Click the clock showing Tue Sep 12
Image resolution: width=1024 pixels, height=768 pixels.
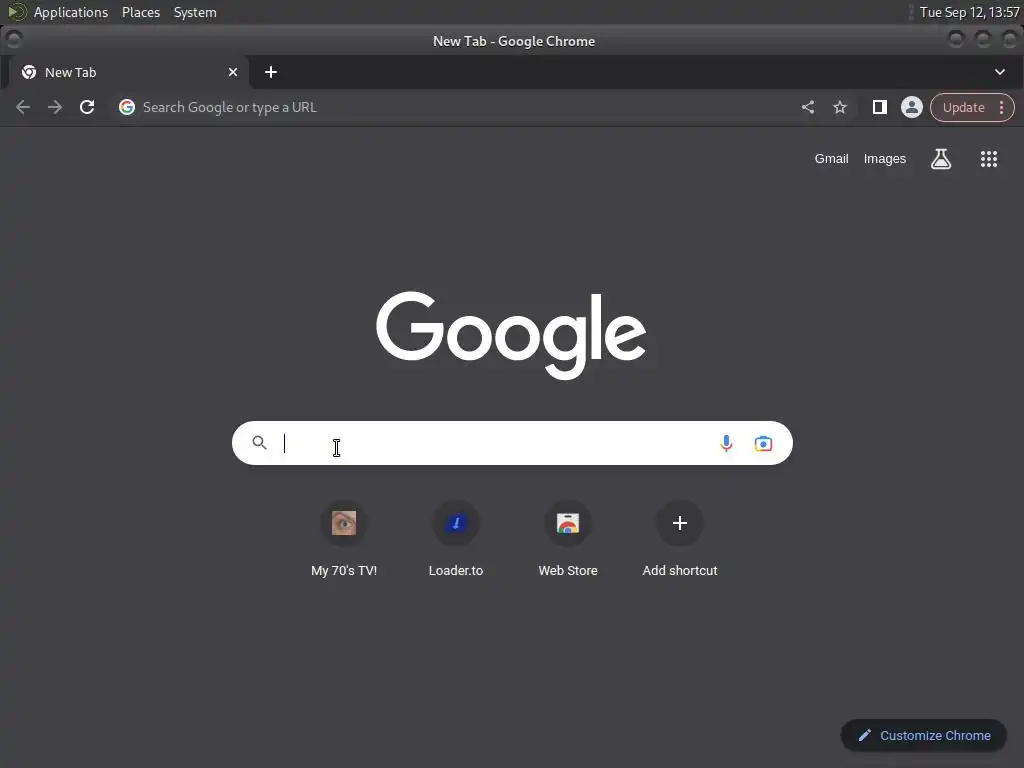(969, 12)
